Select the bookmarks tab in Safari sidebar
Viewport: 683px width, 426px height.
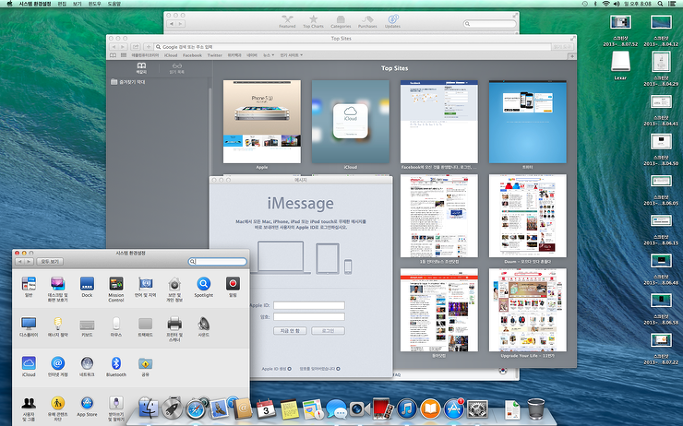coord(142,68)
